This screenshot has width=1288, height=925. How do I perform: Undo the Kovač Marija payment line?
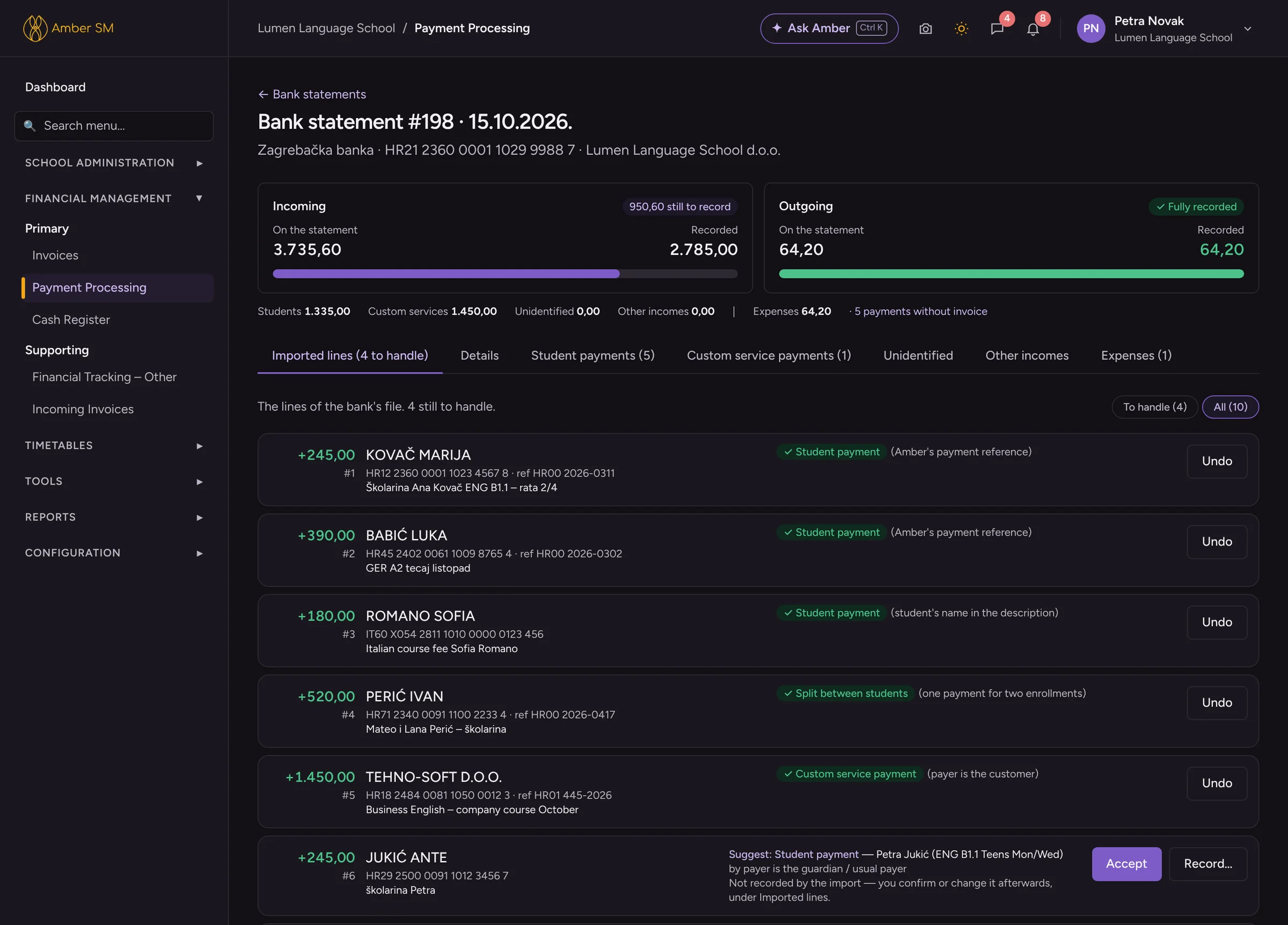[x=1217, y=461]
